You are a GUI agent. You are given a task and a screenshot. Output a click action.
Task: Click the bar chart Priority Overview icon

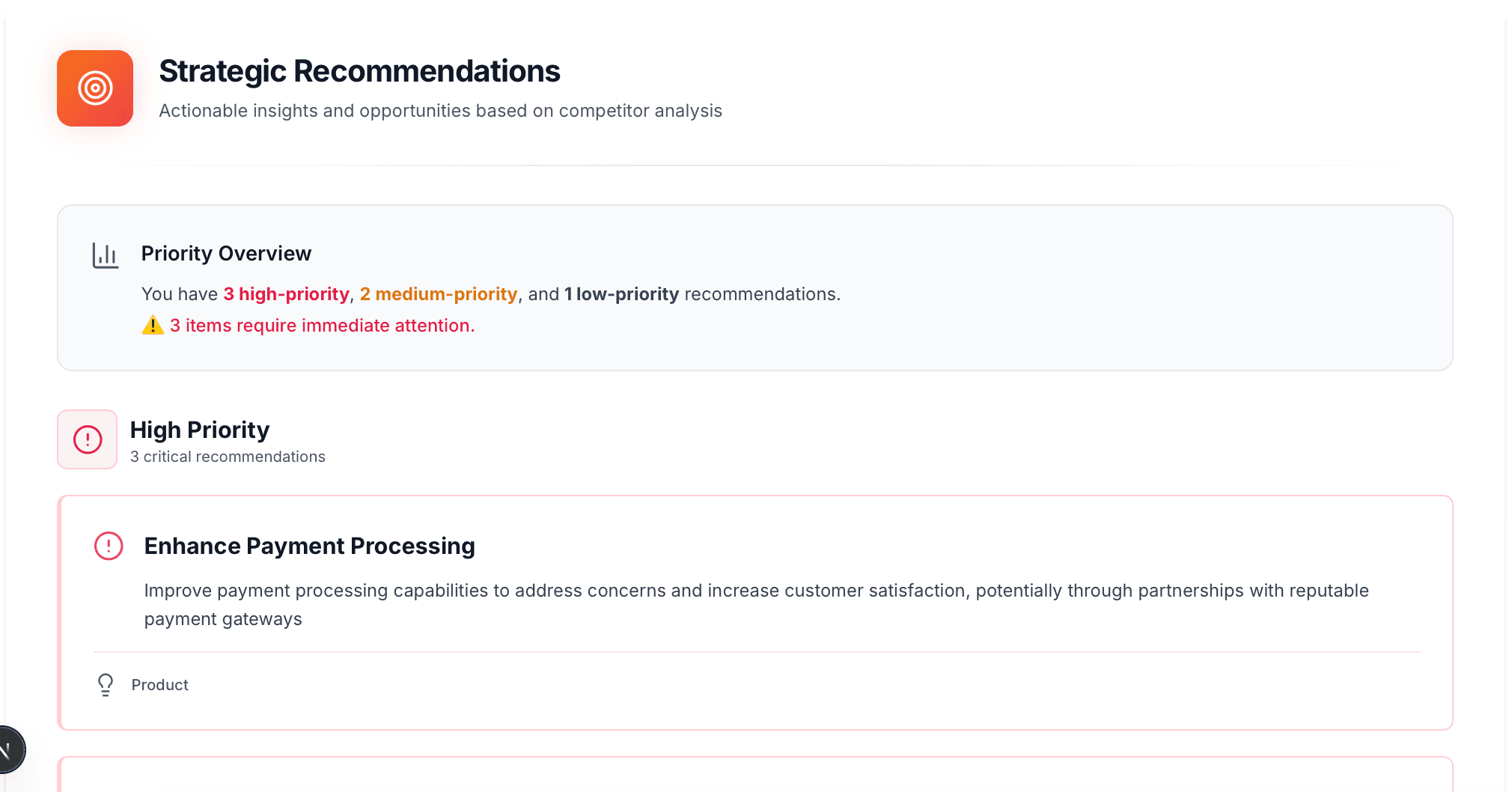[106, 255]
